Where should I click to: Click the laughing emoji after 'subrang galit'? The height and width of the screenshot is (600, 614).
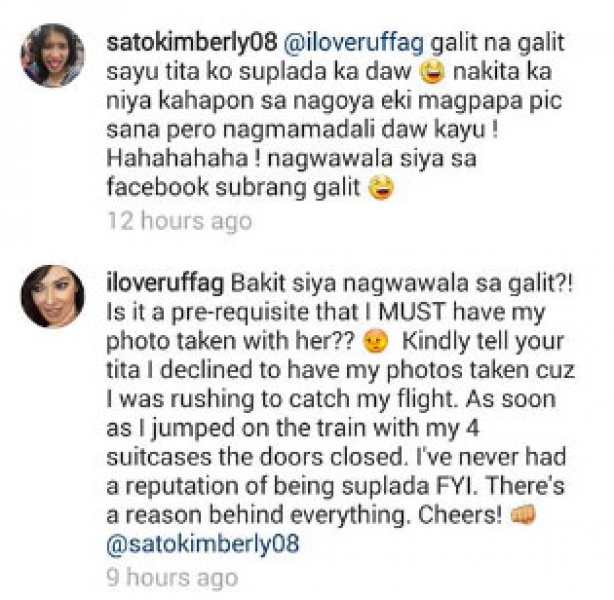point(381,188)
